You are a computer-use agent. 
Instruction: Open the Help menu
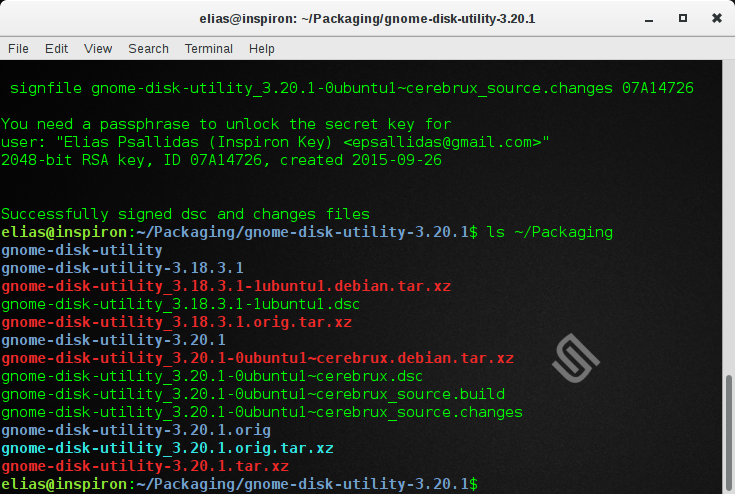(x=261, y=48)
